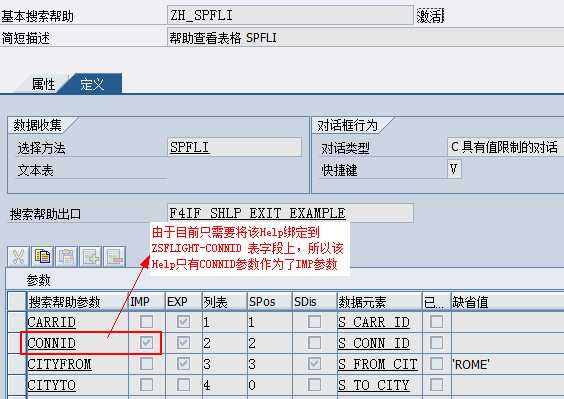
Task: Check the EXP checkbox for CITYTO
Action: click(x=183, y=385)
